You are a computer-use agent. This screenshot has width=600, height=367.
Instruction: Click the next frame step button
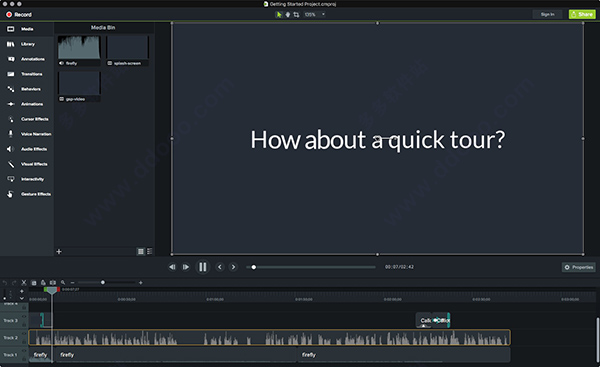click(x=186, y=267)
